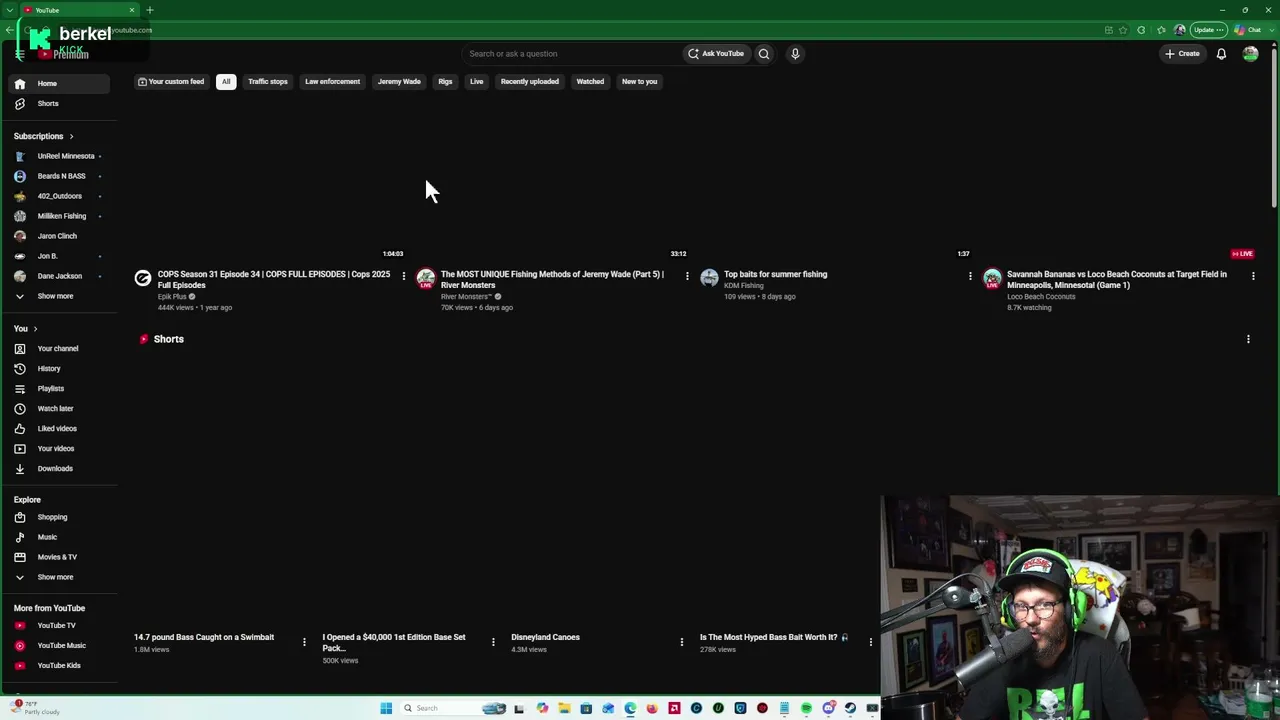Image resolution: width=1280 pixels, height=720 pixels.
Task: Click the search magnifier button
Action: pos(764,54)
